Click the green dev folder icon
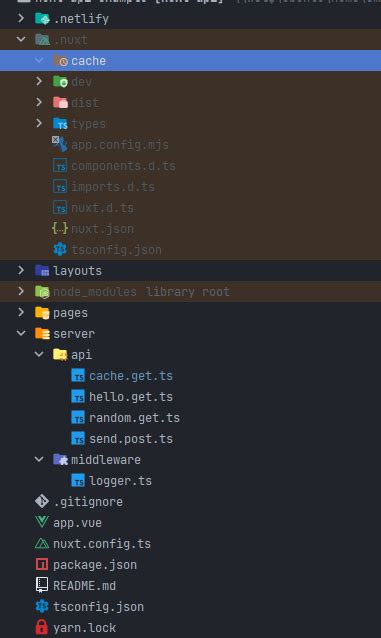Viewport: 381px width, 638px height. [x=60, y=82]
